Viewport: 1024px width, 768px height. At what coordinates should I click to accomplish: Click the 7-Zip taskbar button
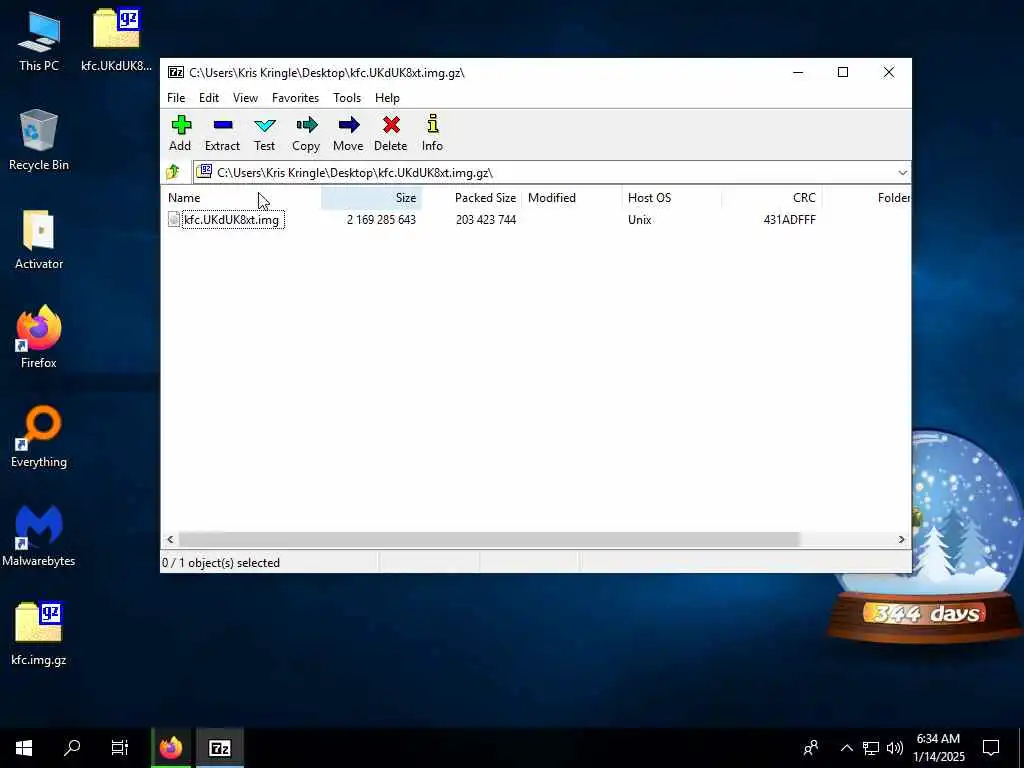(x=219, y=748)
